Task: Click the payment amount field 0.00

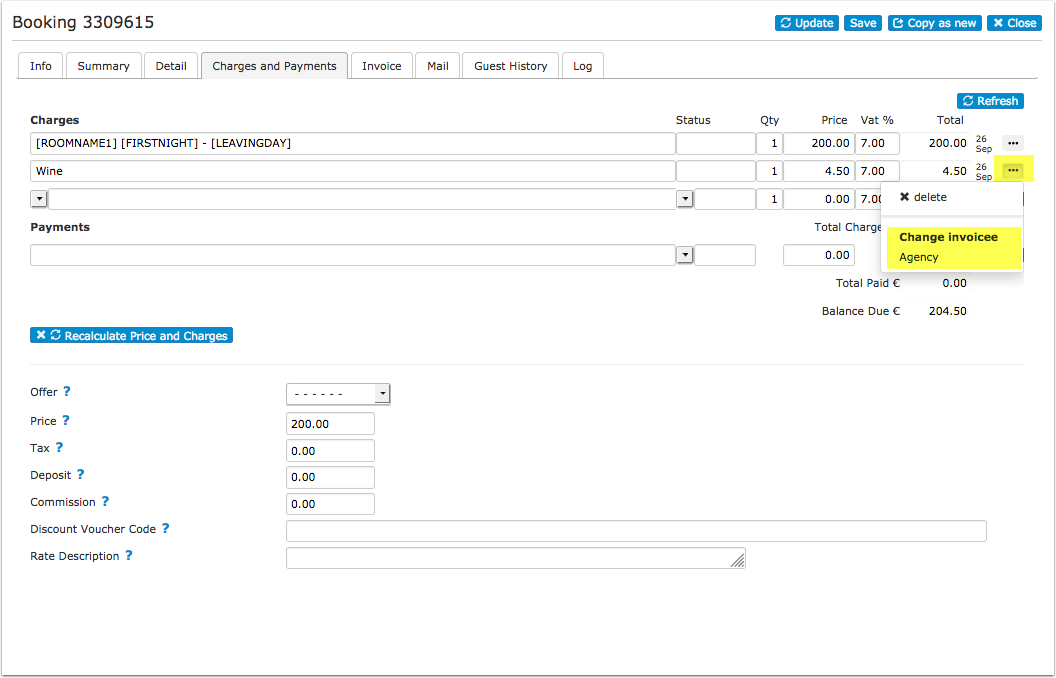Action: [818, 255]
